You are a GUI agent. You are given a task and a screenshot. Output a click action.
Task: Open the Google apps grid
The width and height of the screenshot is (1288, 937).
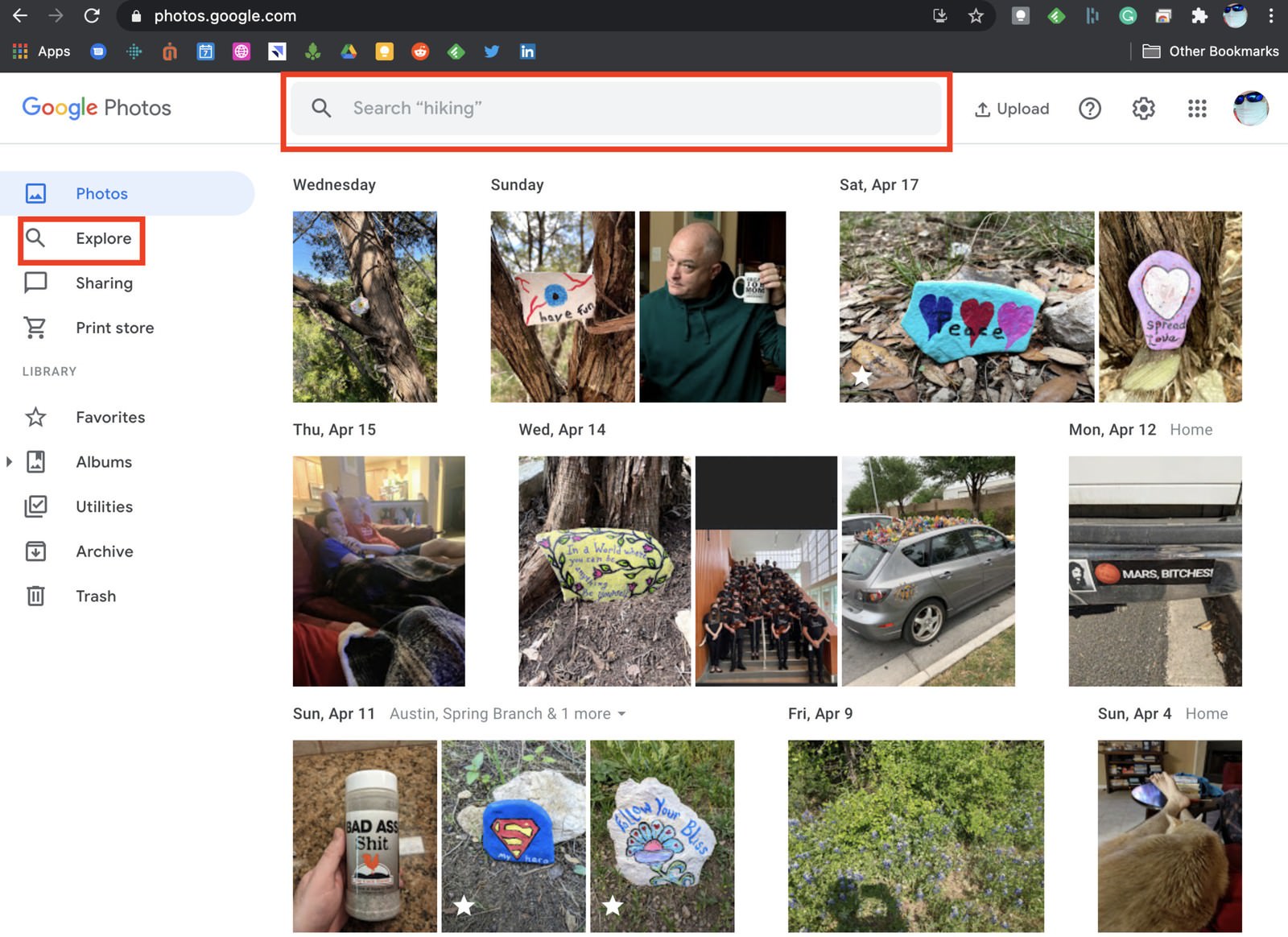point(1197,109)
